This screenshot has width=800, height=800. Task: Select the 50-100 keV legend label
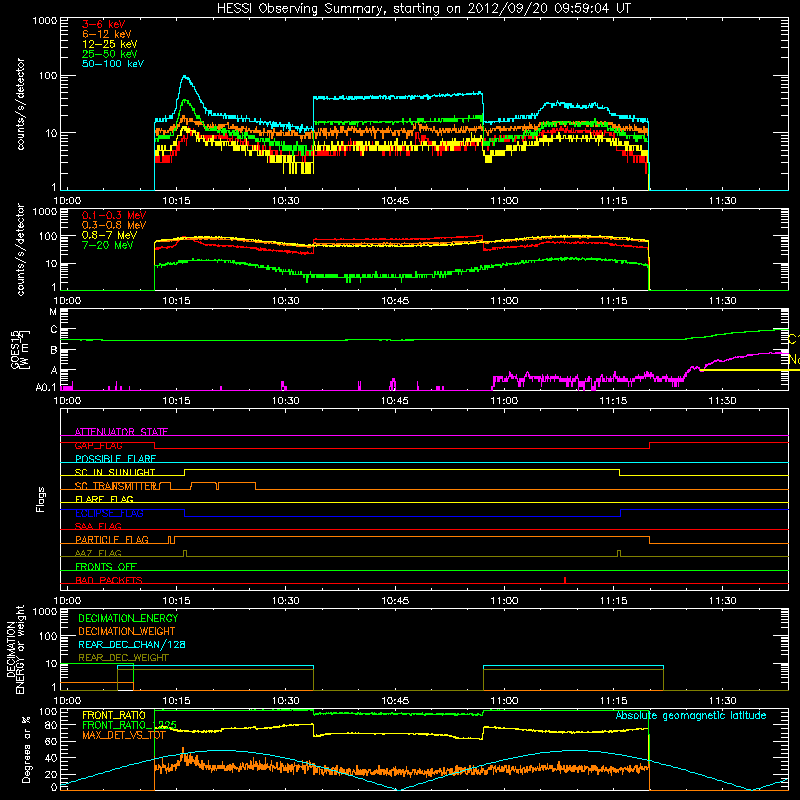pos(113,64)
